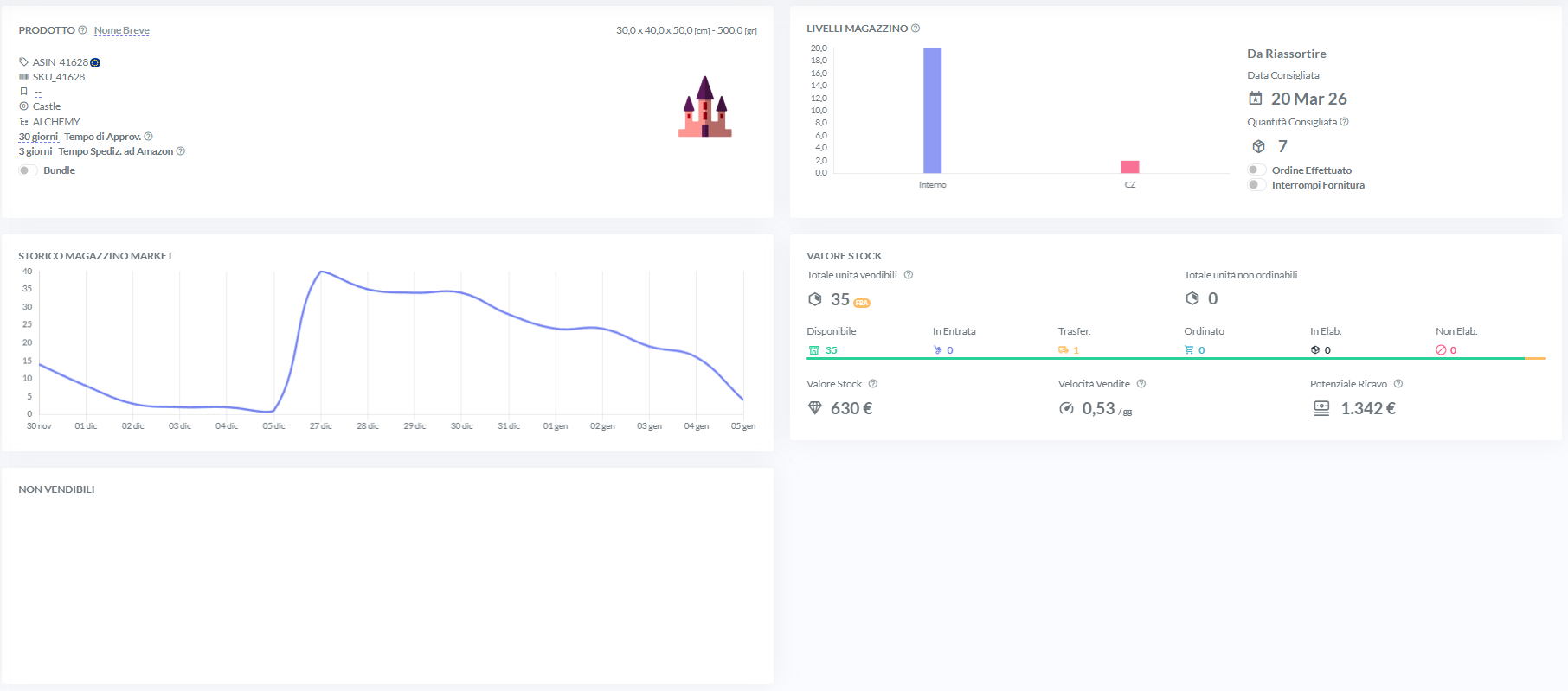Click the FBA badge next to 35
This screenshot has width=1568, height=691.
(862, 303)
